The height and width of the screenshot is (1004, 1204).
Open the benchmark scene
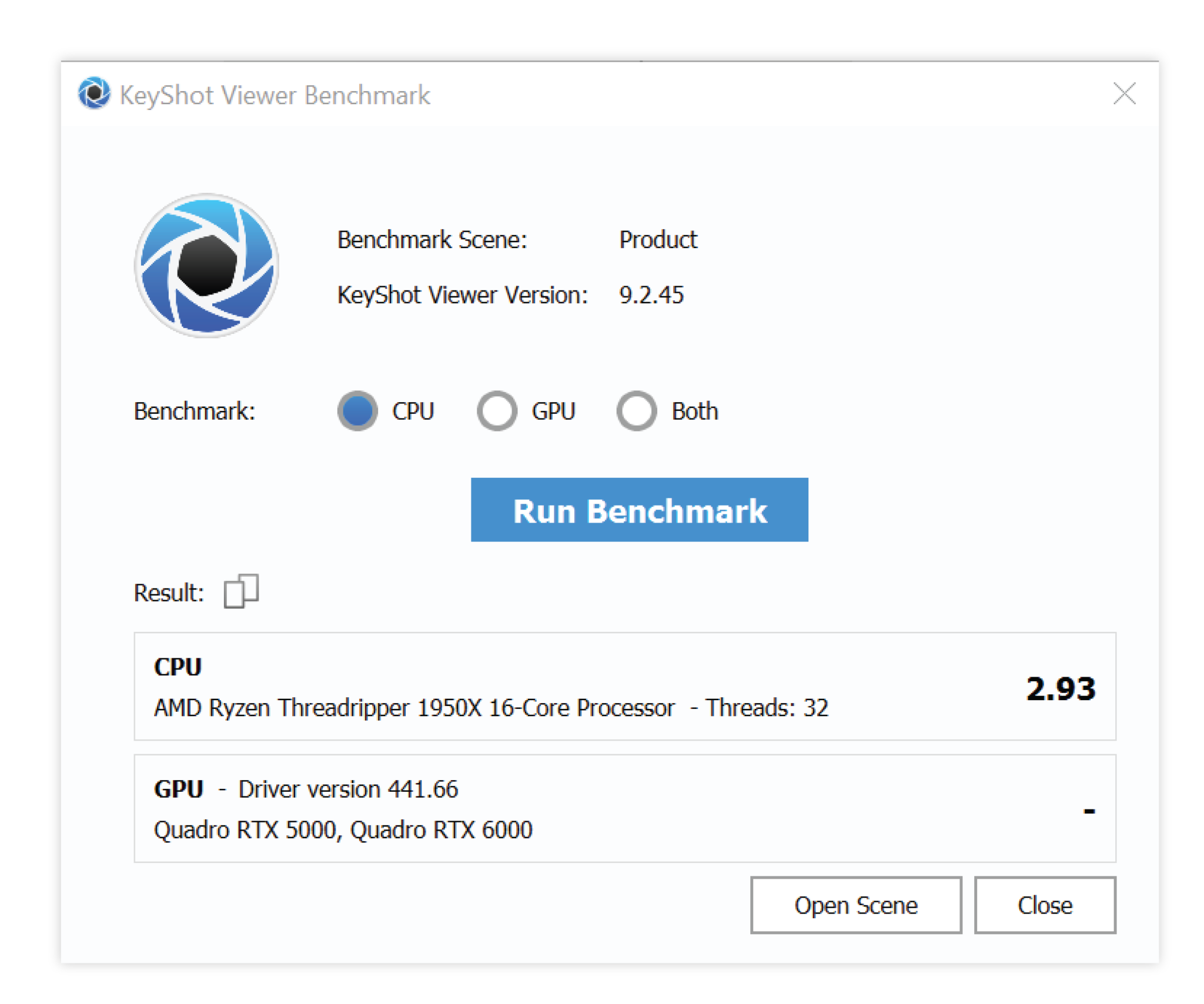856,905
